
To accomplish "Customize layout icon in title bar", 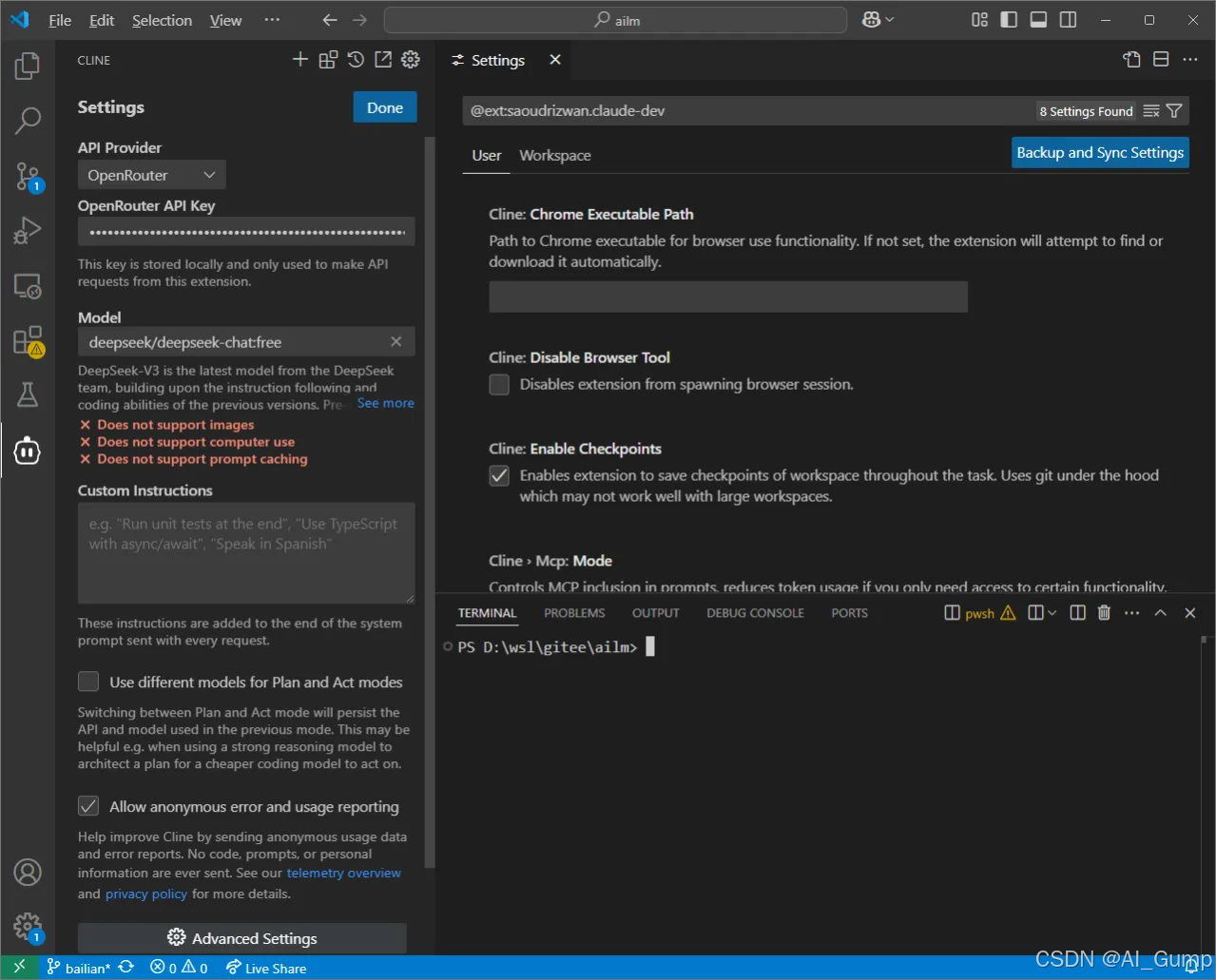I will (x=980, y=20).
